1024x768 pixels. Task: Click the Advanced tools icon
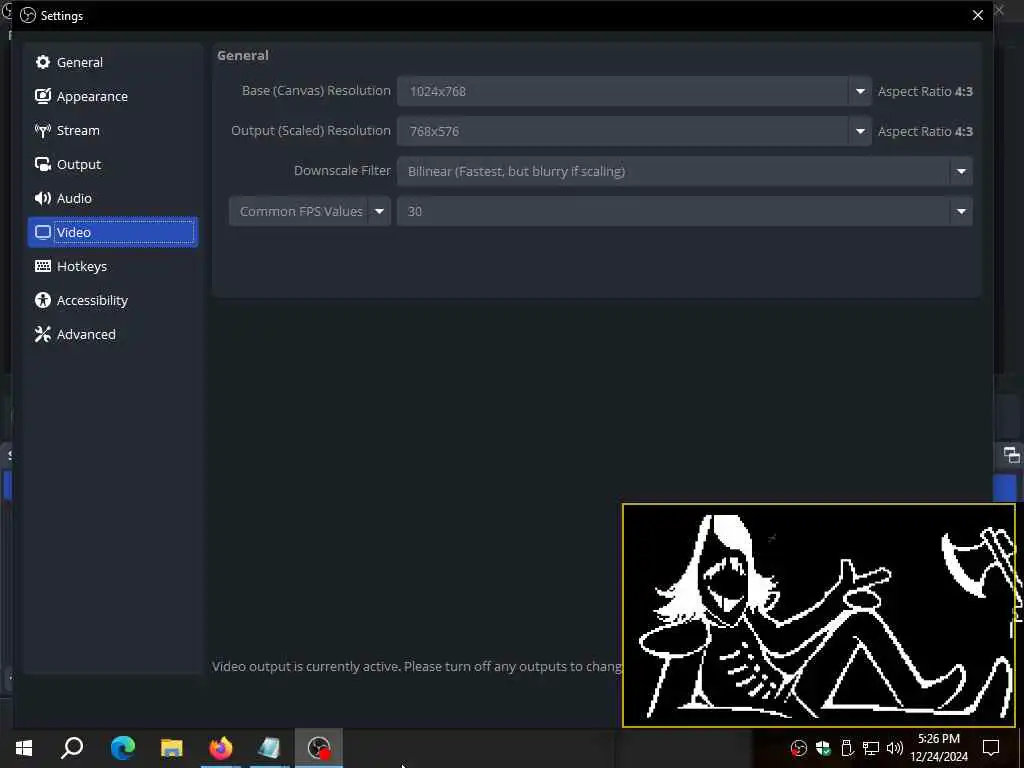click(x=42, y=334)
